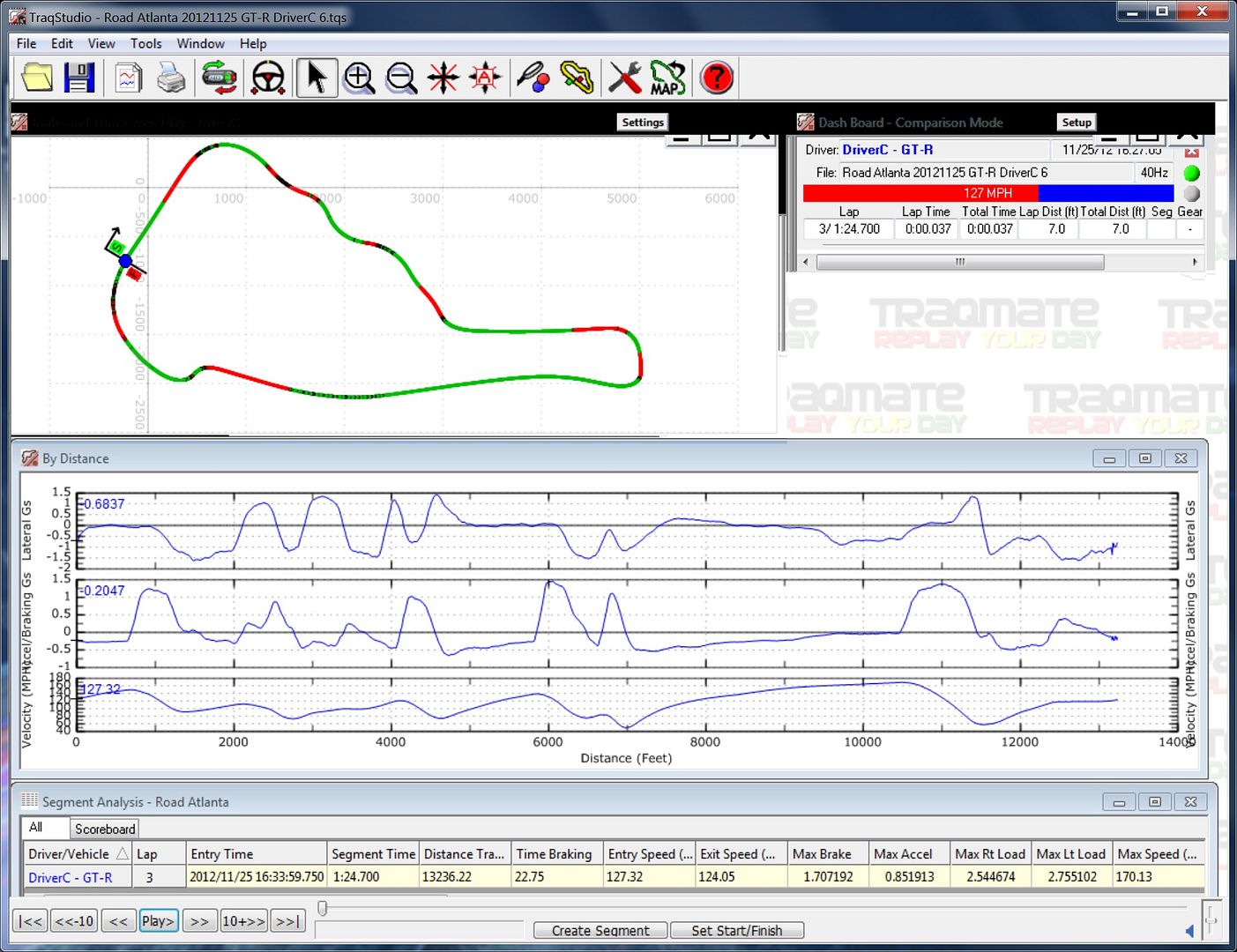
Task: Jump to start with |<< button
Action: 30,921
